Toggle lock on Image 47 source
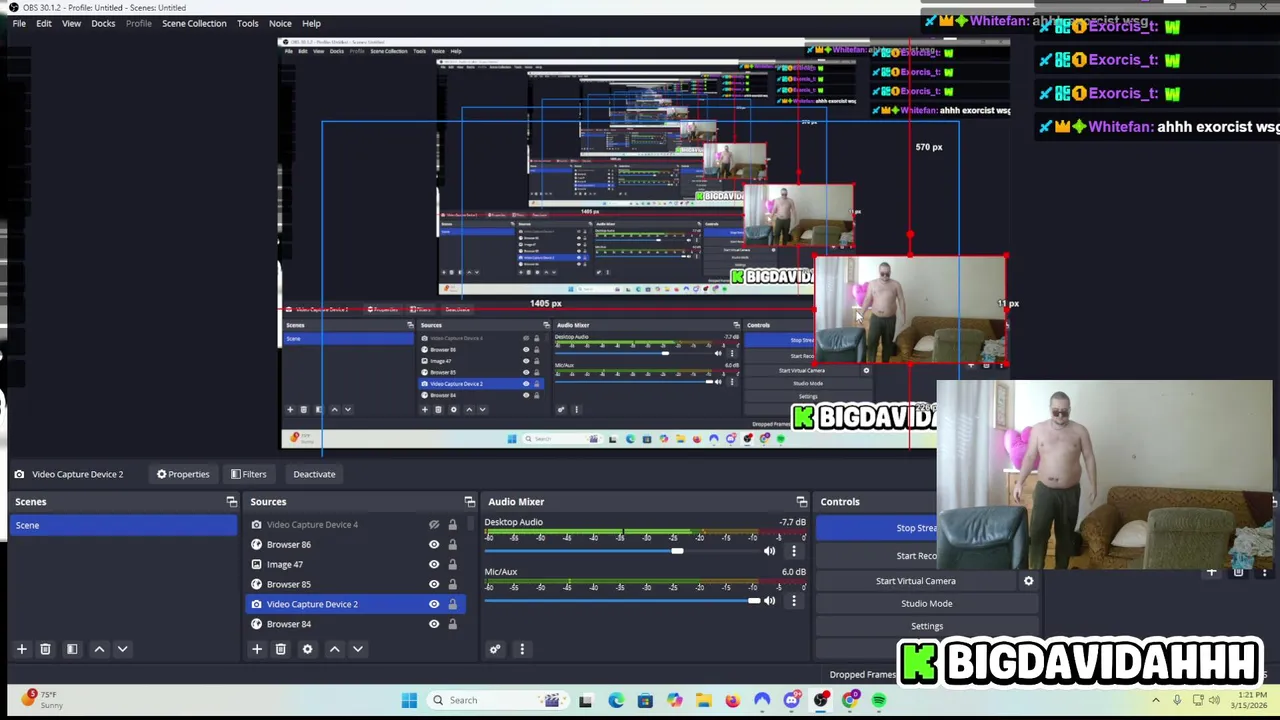 [452, 564]
